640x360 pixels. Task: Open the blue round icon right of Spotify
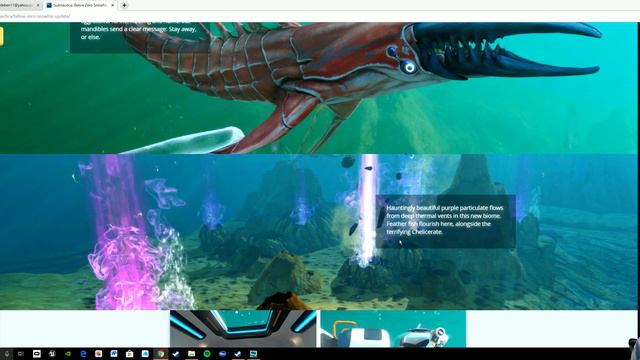pyautogui.click(x=222, y=354)
